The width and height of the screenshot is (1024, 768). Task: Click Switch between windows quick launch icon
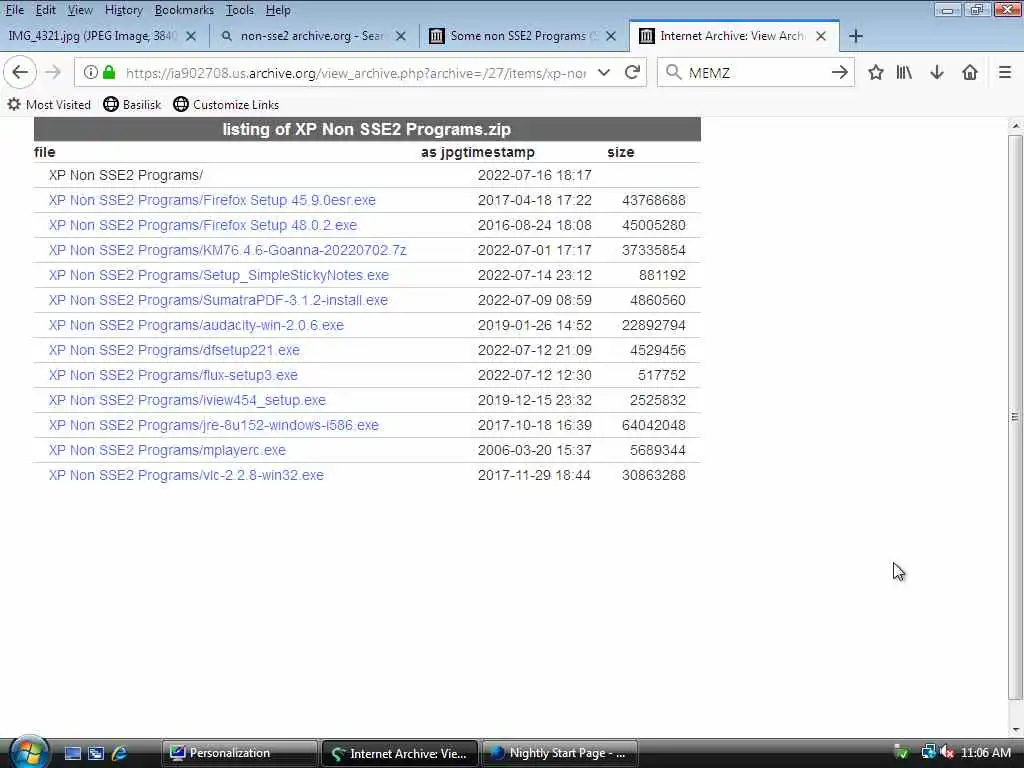pyautogui.click(x=96, y=754)
